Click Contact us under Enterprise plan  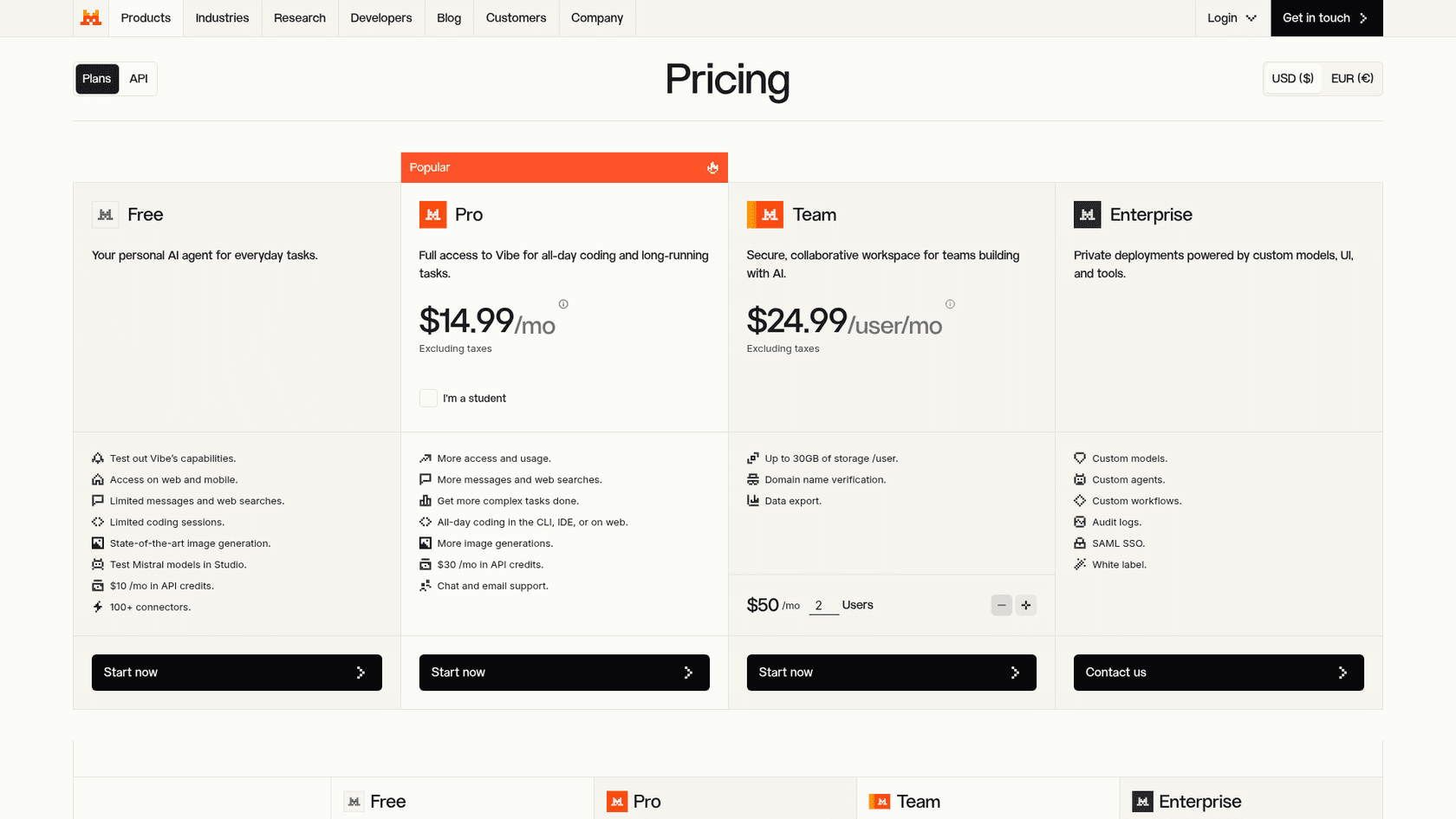coord(1219,673)
